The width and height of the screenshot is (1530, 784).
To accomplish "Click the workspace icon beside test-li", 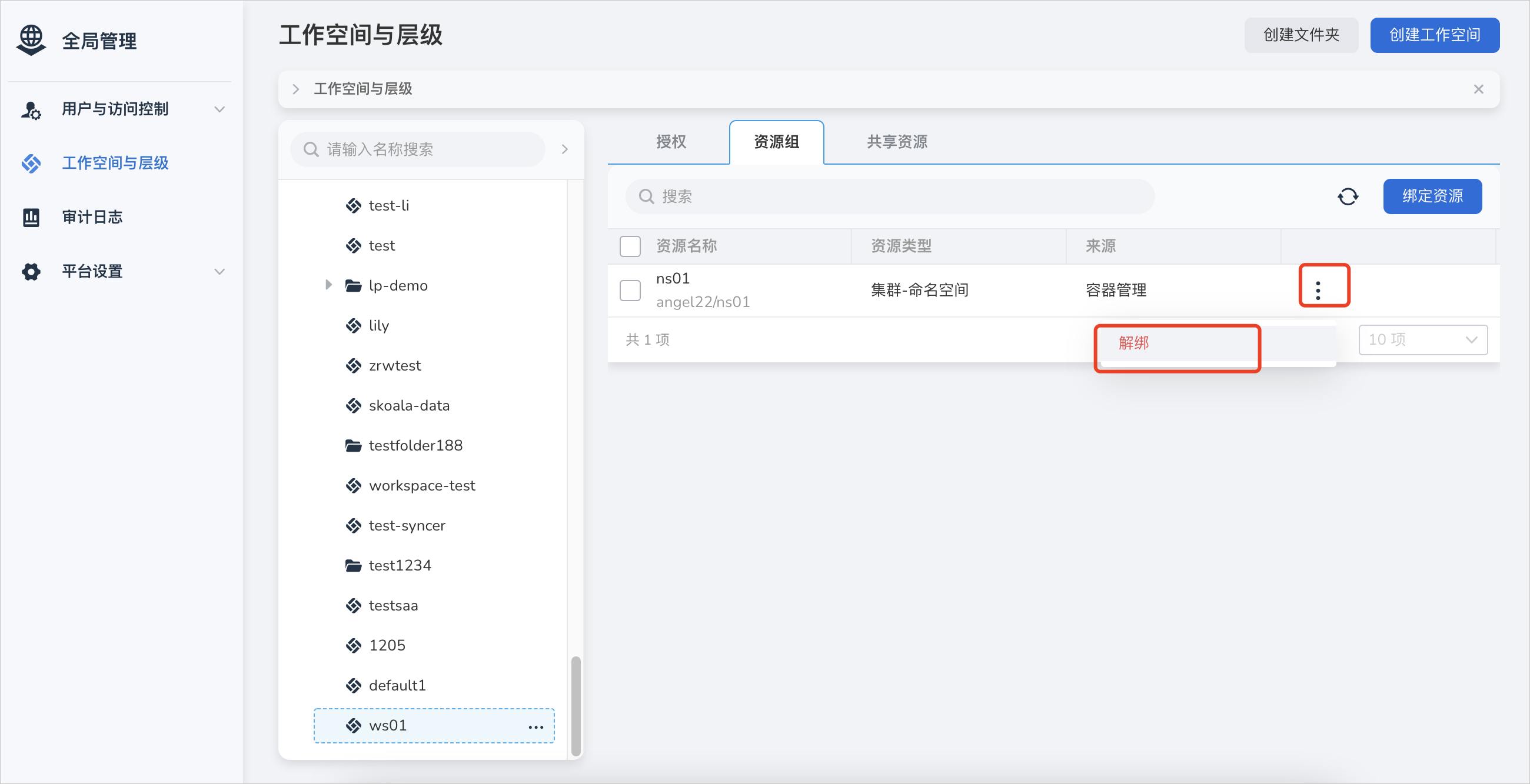I will [354, 206].
